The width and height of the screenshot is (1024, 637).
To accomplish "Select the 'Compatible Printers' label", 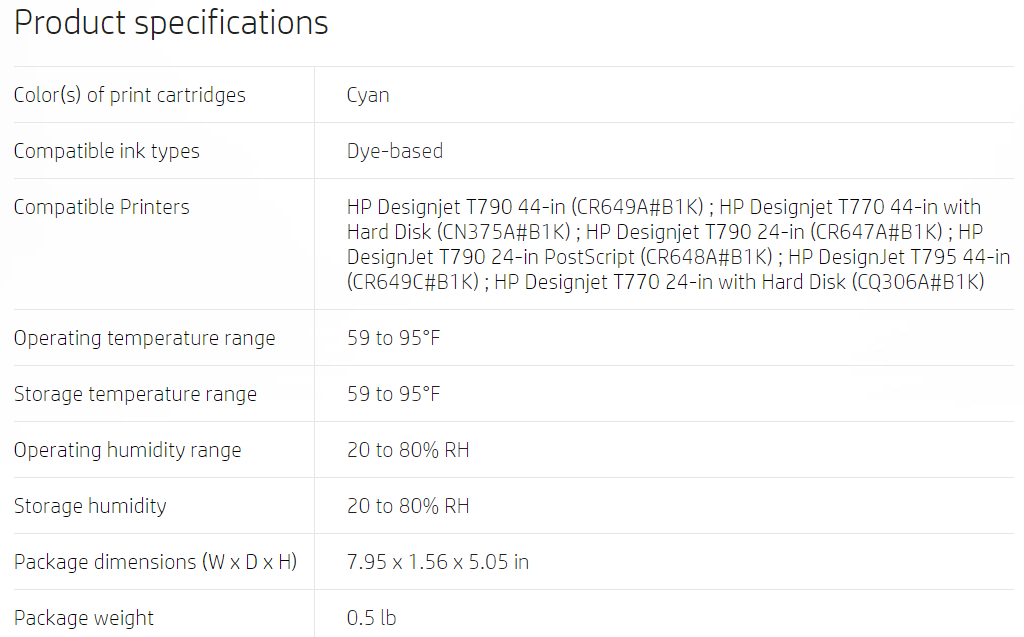I will (101, 207).
